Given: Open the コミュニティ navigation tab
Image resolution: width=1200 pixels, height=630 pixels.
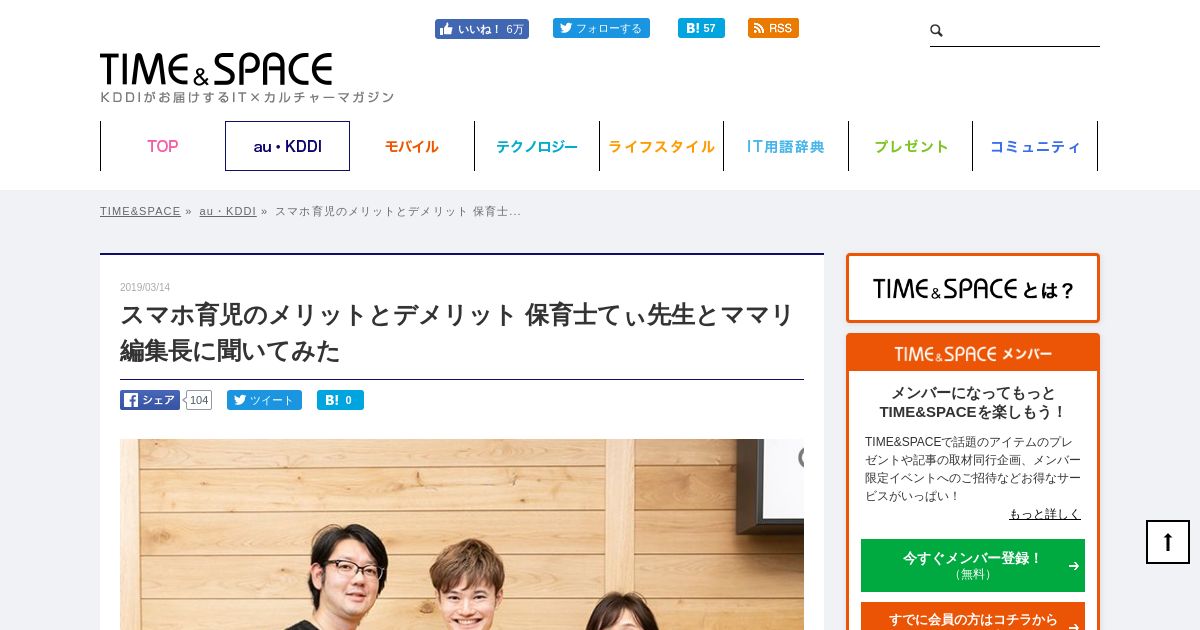Looking at the screenshot, I should pyautogui.click(x=1035, y=146).
